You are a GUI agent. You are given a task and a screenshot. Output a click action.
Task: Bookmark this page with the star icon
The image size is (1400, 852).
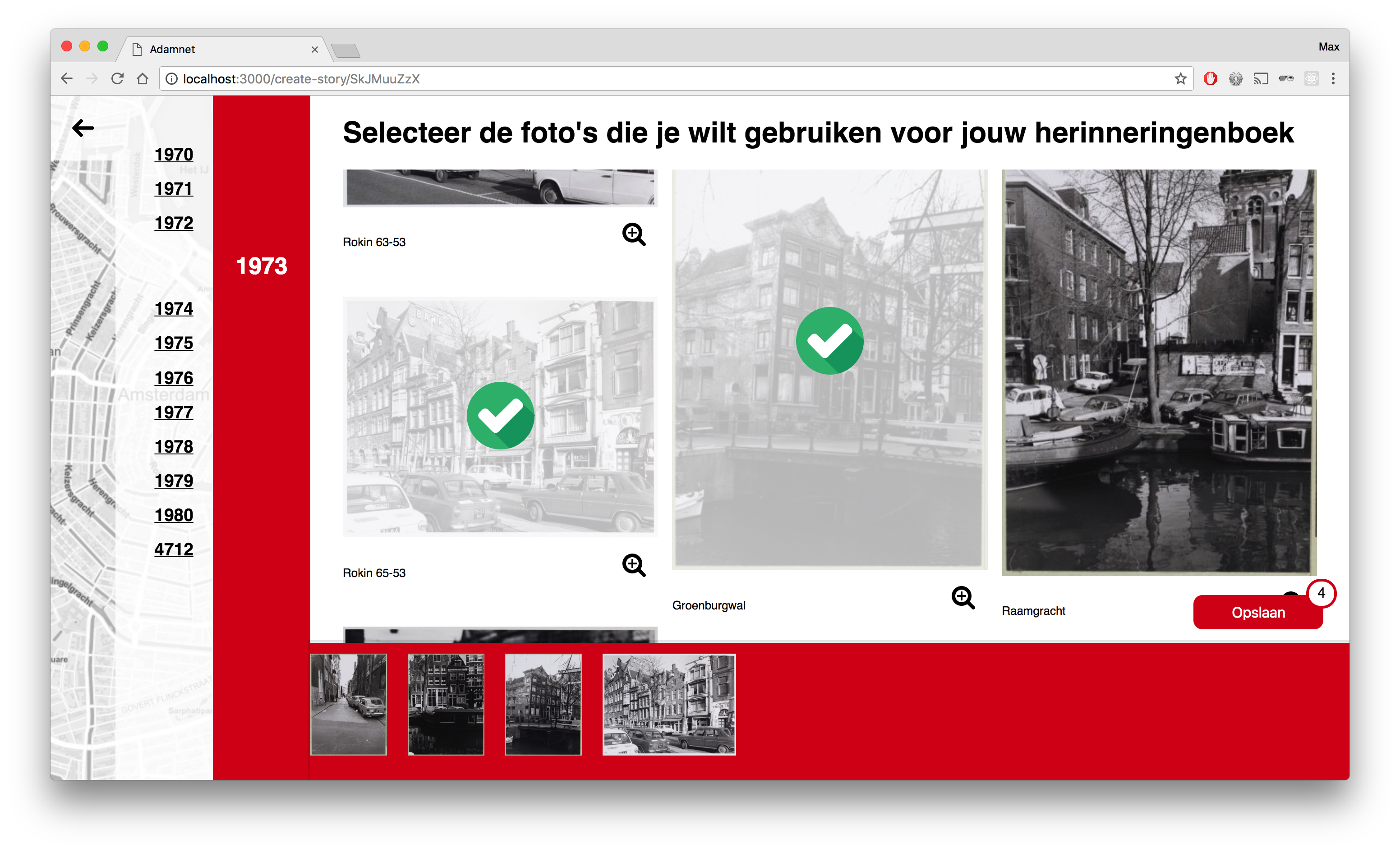pos(1180,79)
